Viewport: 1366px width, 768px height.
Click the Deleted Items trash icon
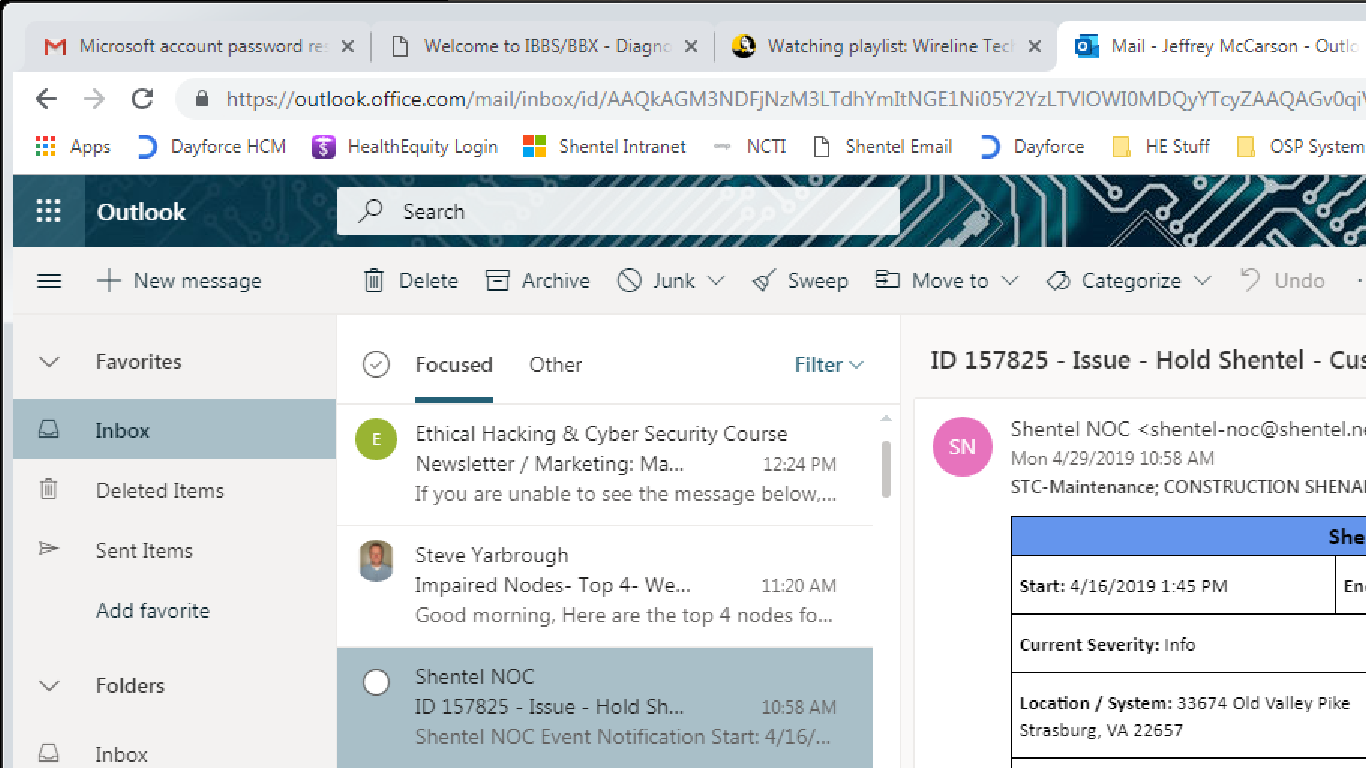pyautogui.click(x=48, y=490)
